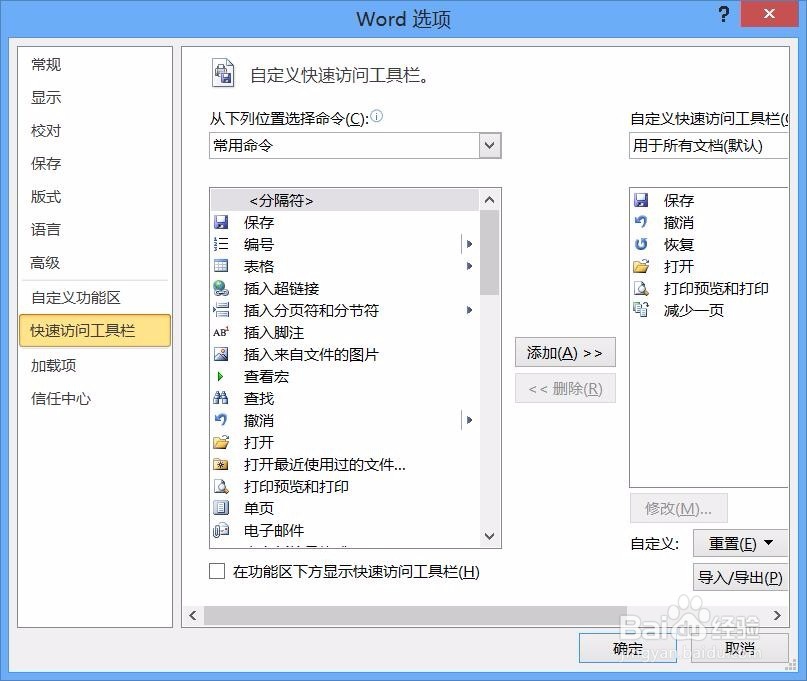The image size is (807, 681).
Task: Select the <分隔符> entry
Action: click(345, 200)
